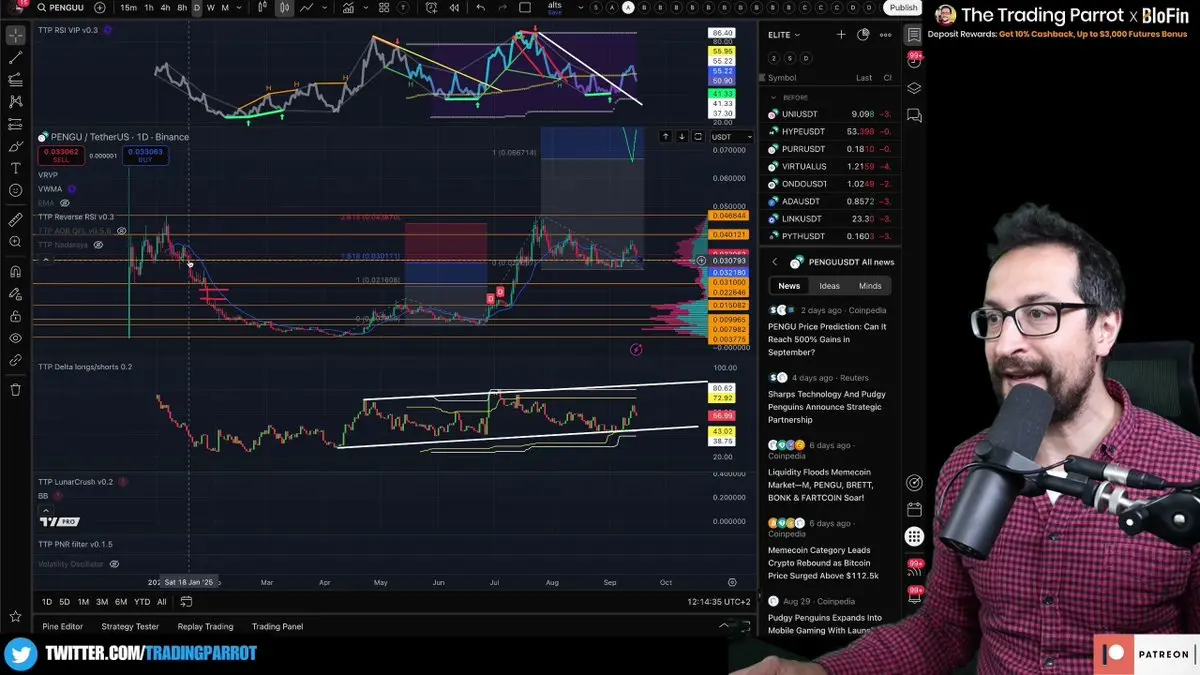Select the brush drawing tool
Viewport: 1200px width, 675px height.
point(15,146)
